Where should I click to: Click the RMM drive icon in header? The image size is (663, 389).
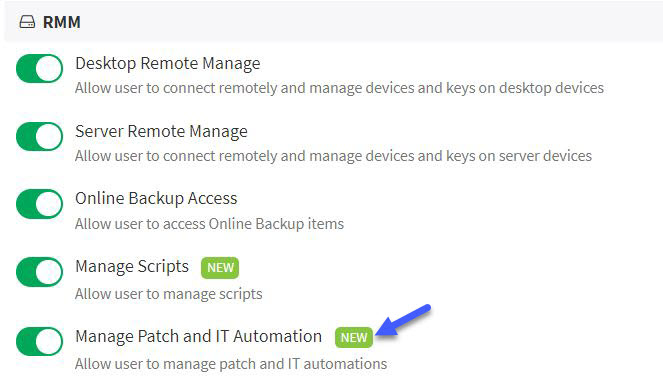click(x=27, y=22)
